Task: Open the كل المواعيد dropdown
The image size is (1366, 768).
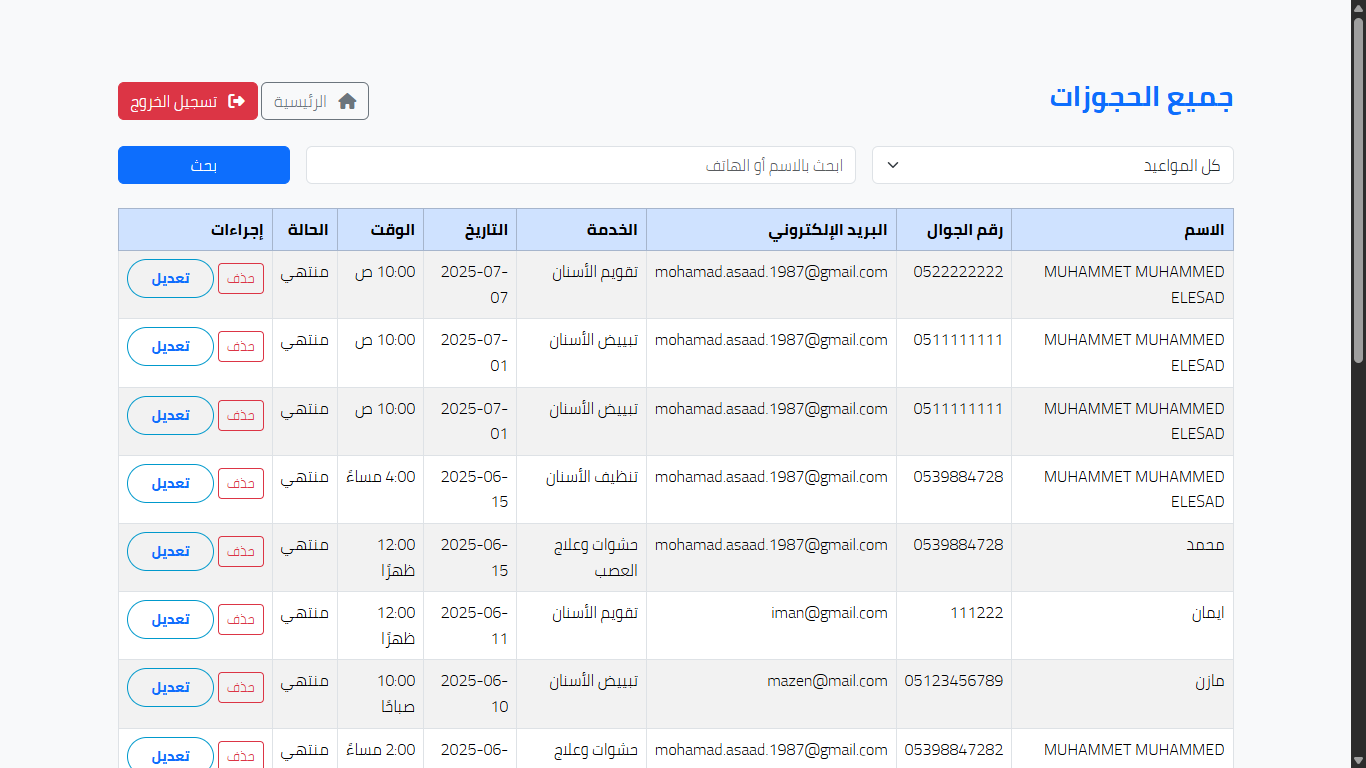Action: (1052, 165)
